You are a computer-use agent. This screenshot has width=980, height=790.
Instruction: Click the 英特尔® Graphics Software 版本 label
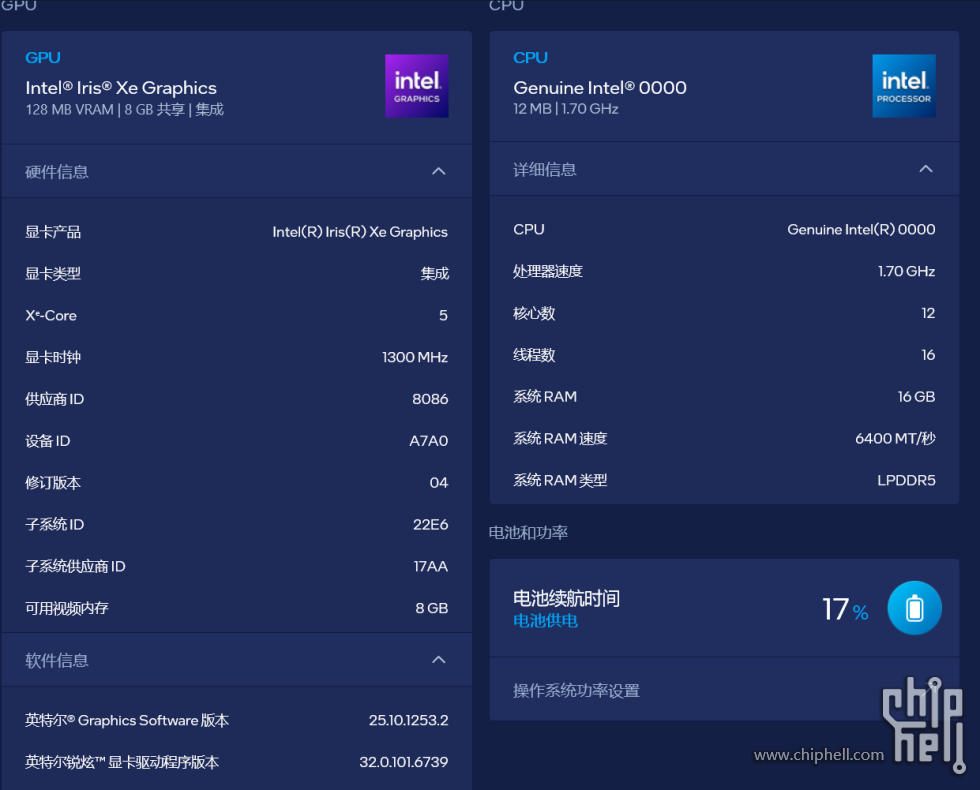(x=127, y=721)
